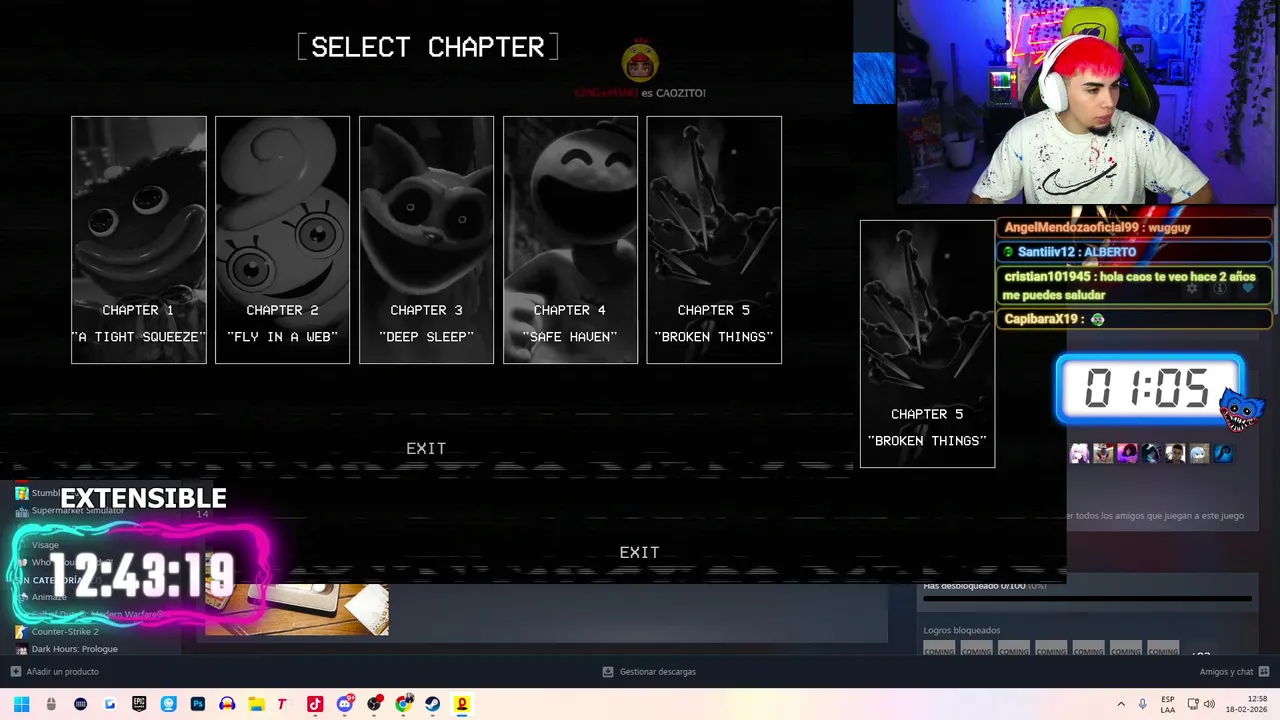Select Counter-Strike 2 in Steam library

[x=65, y=632]
